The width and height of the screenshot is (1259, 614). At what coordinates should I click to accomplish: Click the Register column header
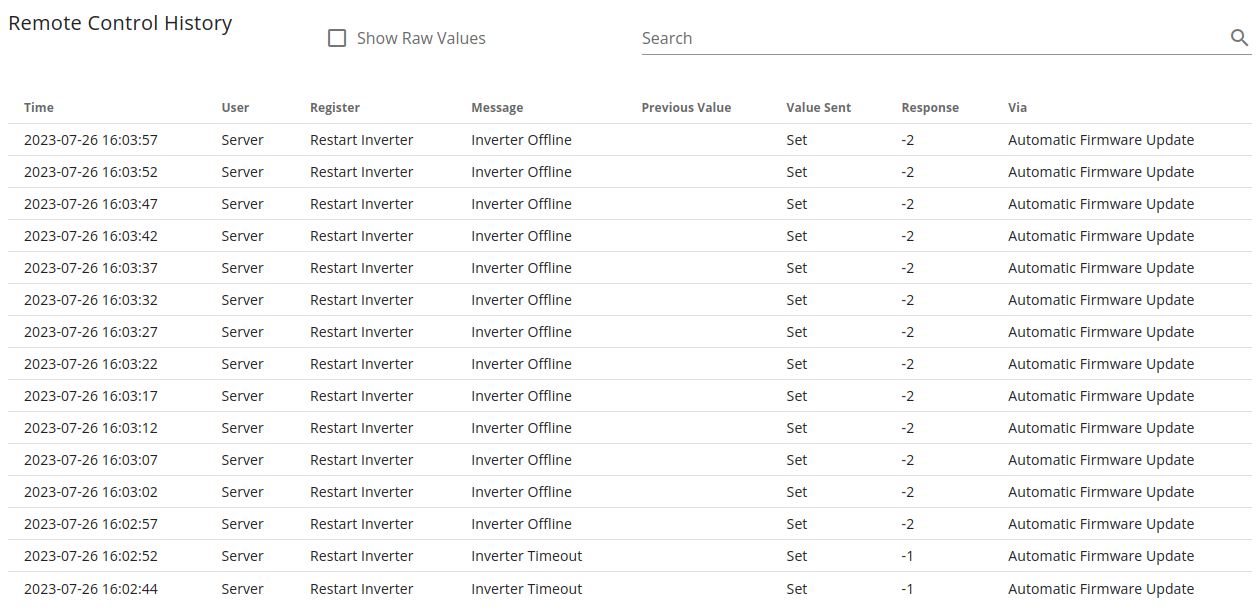[x=335, y=107]
